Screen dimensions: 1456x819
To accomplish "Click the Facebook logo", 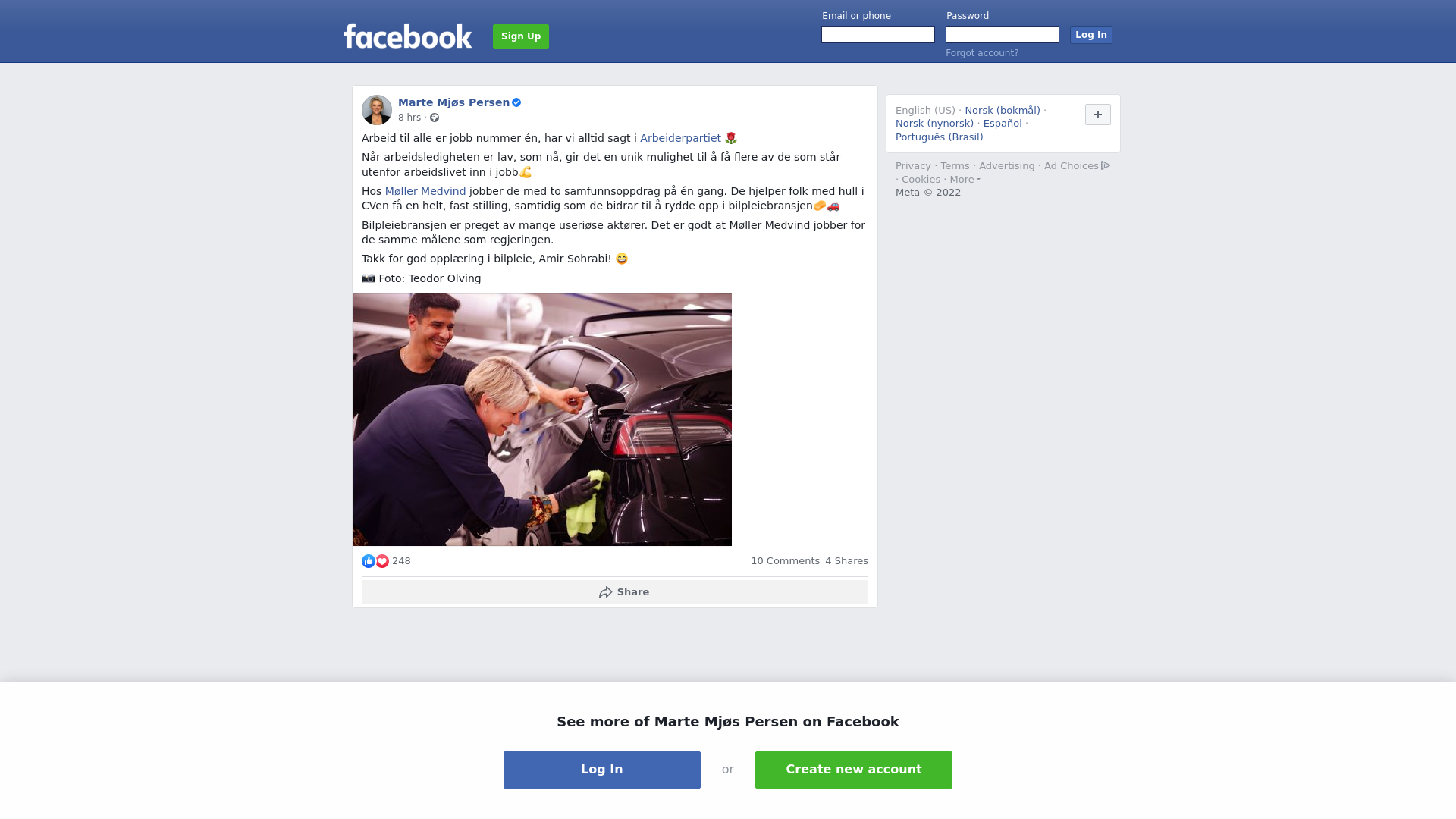I will click(x=407, y=36).
